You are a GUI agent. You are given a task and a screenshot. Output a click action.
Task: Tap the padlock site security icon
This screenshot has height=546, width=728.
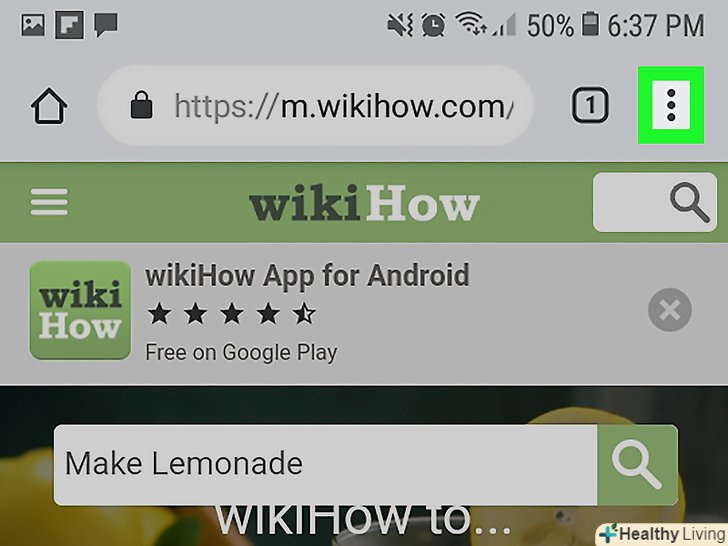[142, 105]
